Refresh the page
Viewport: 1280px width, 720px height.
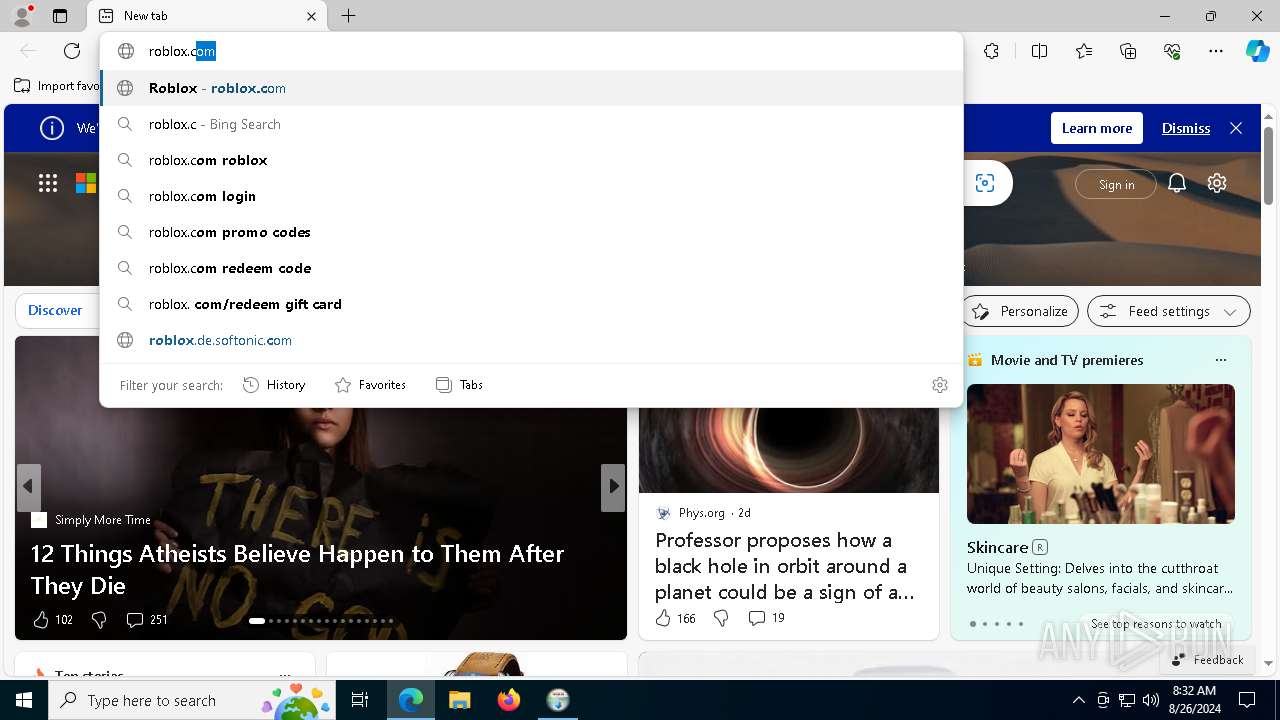point(72,51)
